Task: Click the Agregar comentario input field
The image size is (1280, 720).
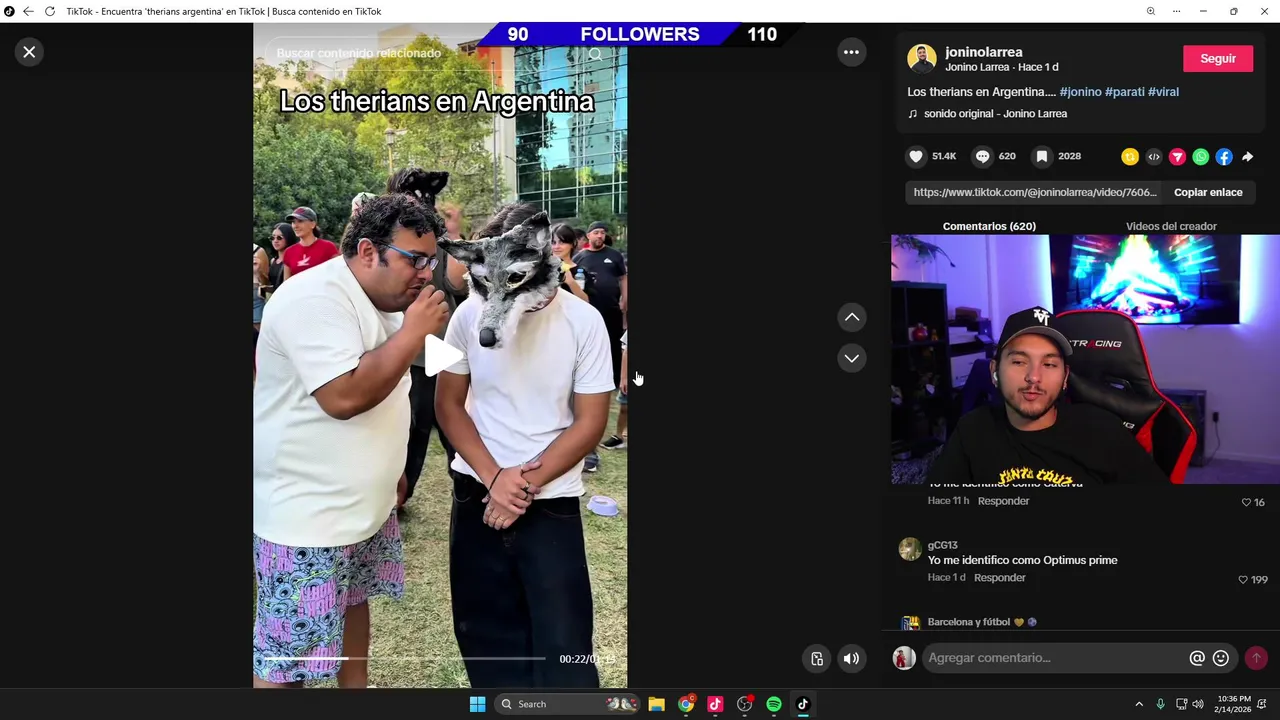Action: (1053, 658)
